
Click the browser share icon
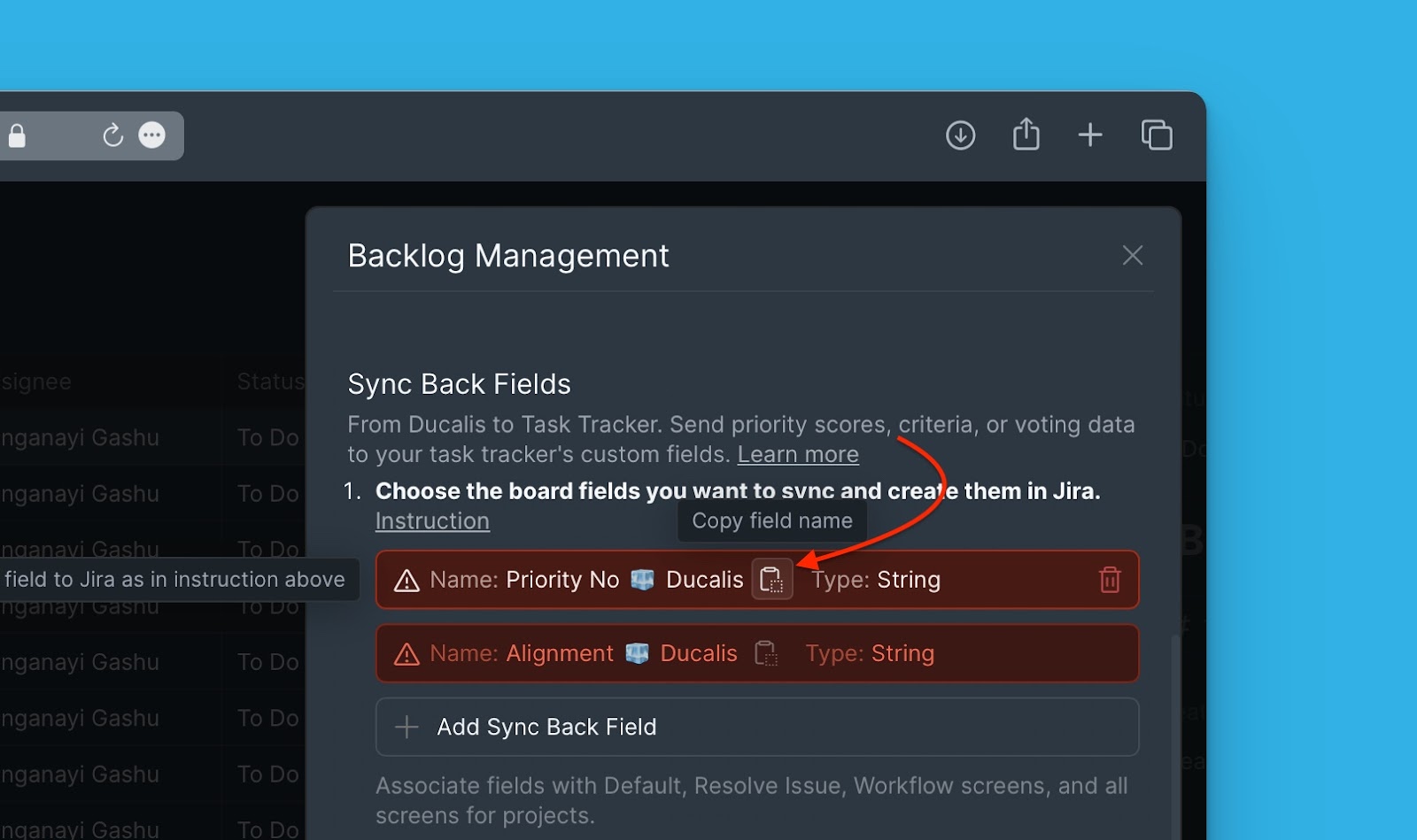(1026, 135)
